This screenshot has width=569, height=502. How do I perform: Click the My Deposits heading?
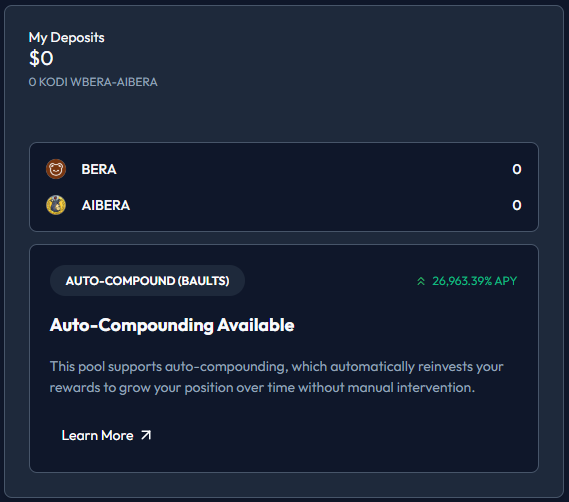click(x=66, y=38)
